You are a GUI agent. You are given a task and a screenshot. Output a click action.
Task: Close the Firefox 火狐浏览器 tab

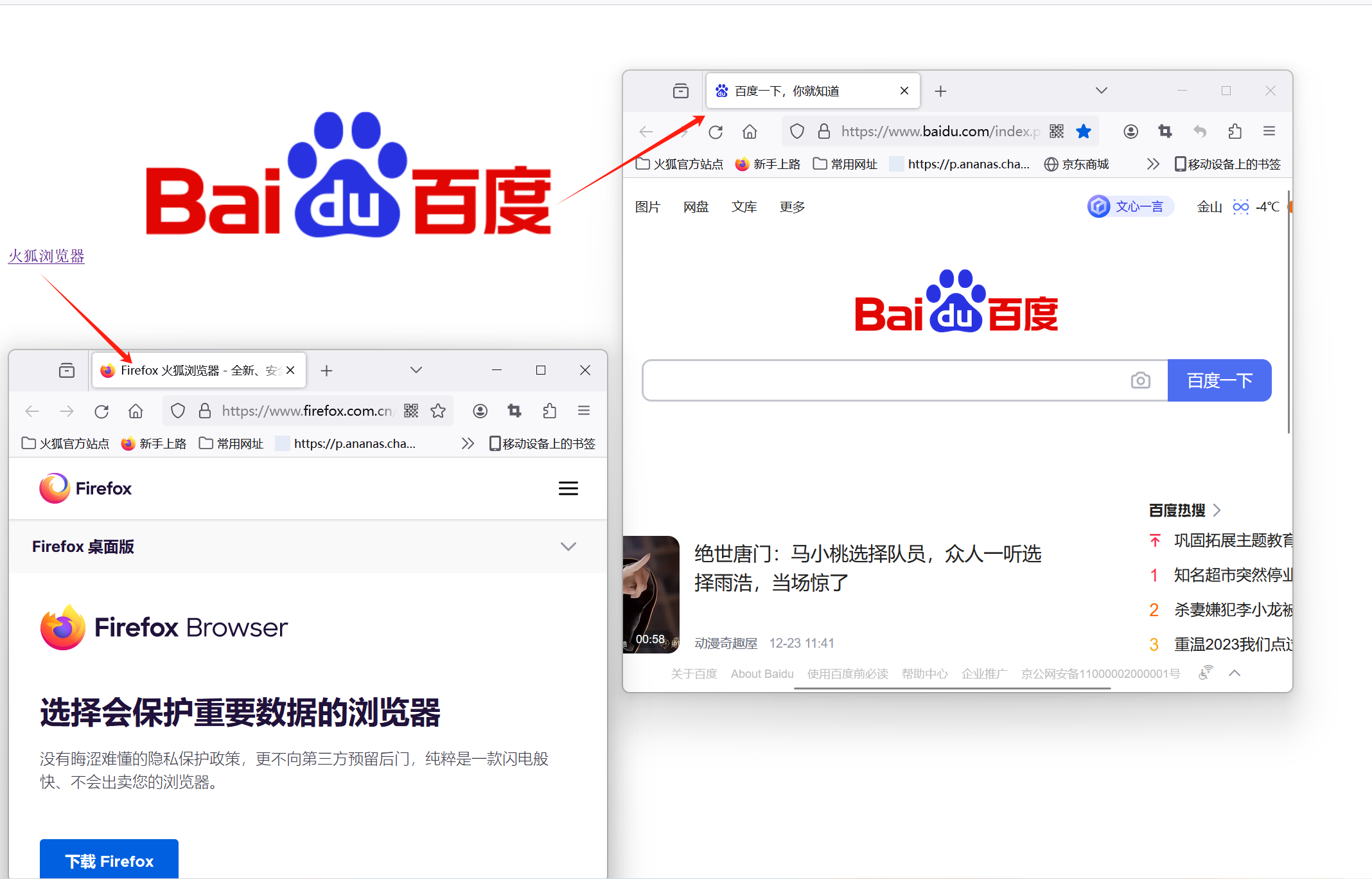point(290,370)
